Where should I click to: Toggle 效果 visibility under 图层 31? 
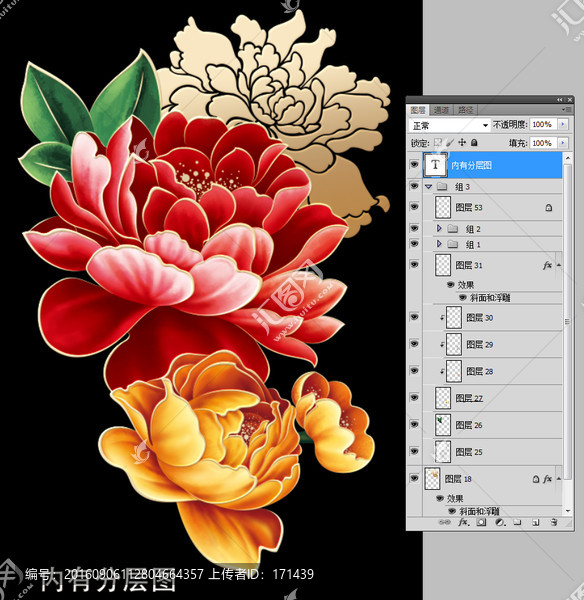pyautogui.click(x=451, y=285)
